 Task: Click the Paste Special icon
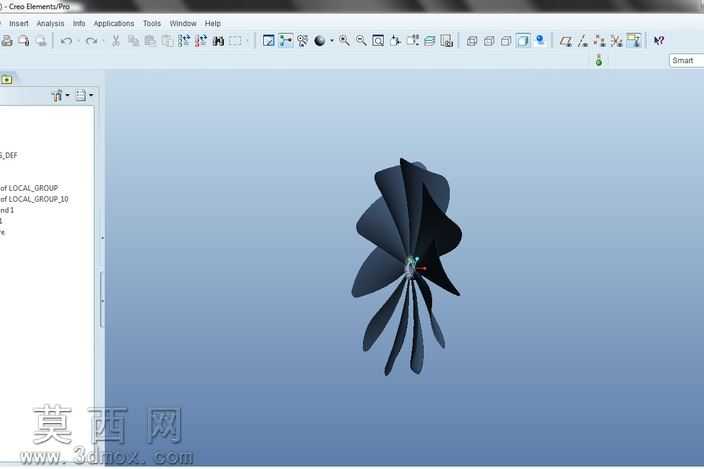coord(167,41)
